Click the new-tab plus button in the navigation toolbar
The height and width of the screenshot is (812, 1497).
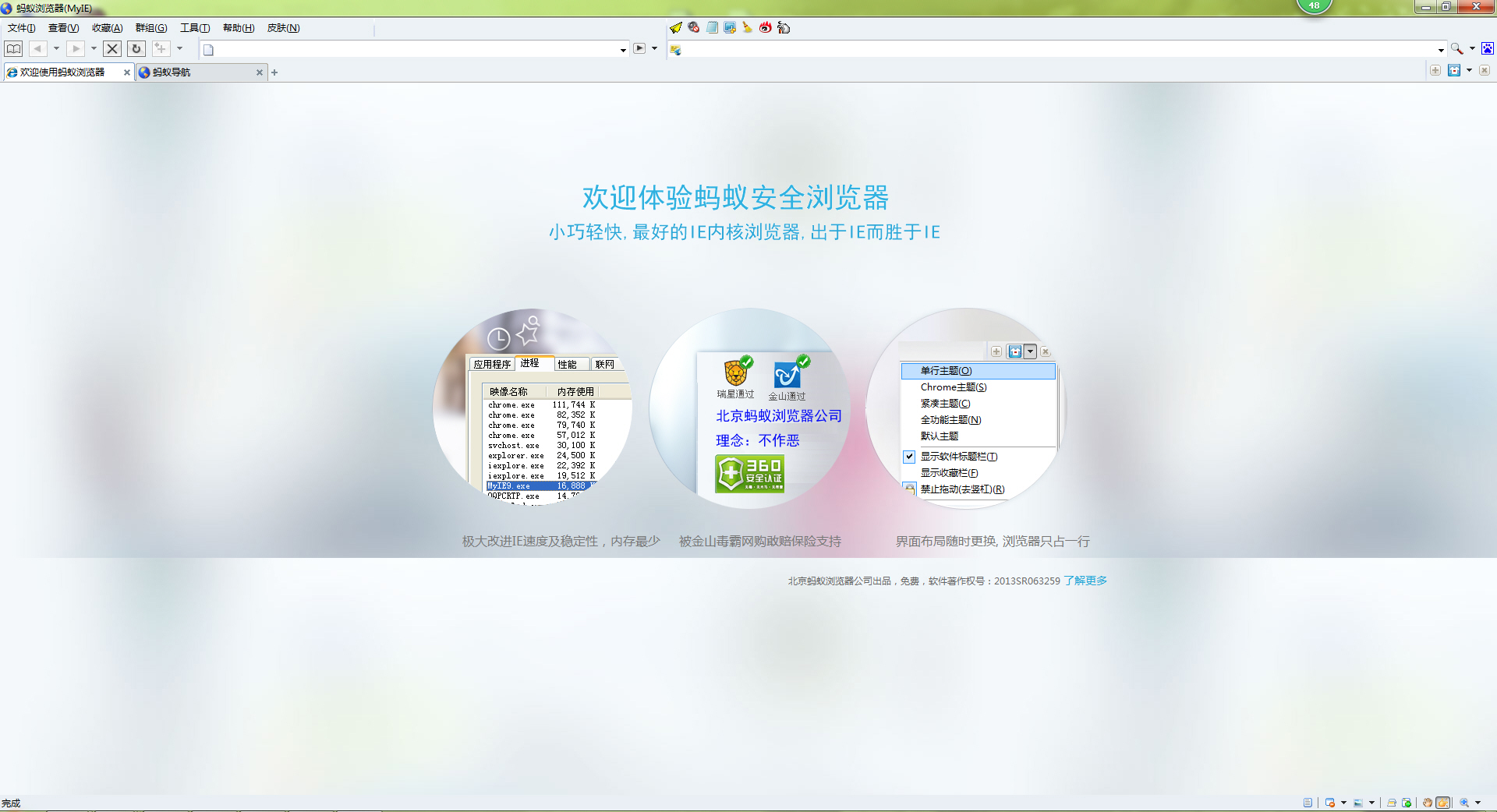coord(161,48)
